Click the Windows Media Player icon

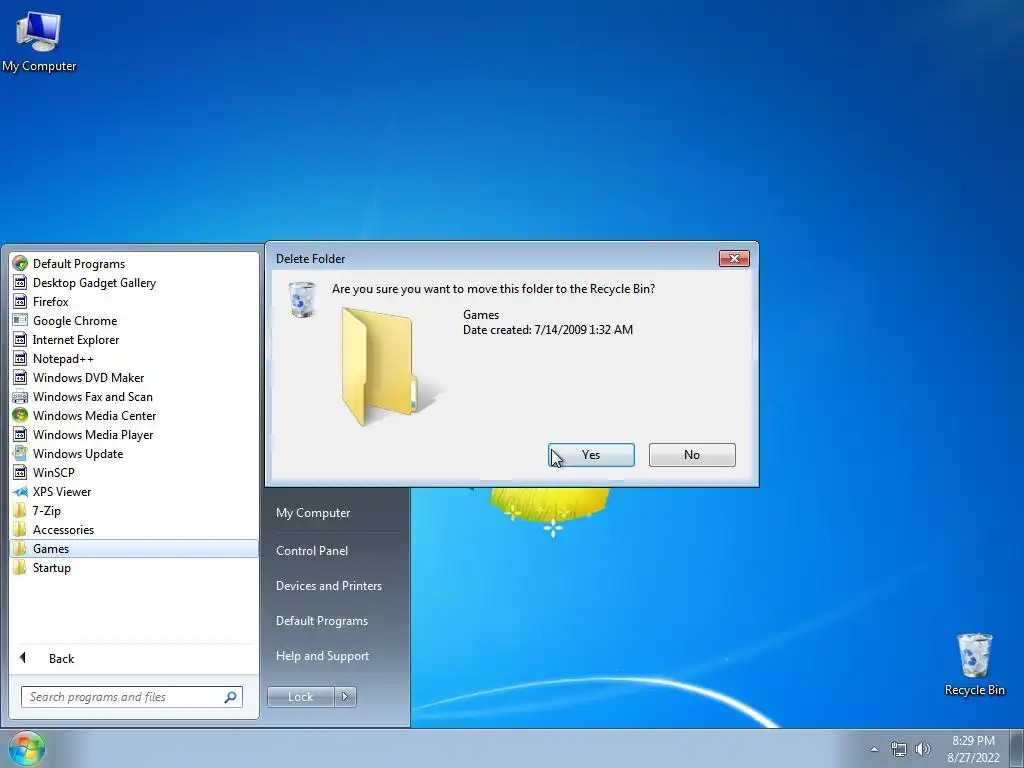point(20,434)
